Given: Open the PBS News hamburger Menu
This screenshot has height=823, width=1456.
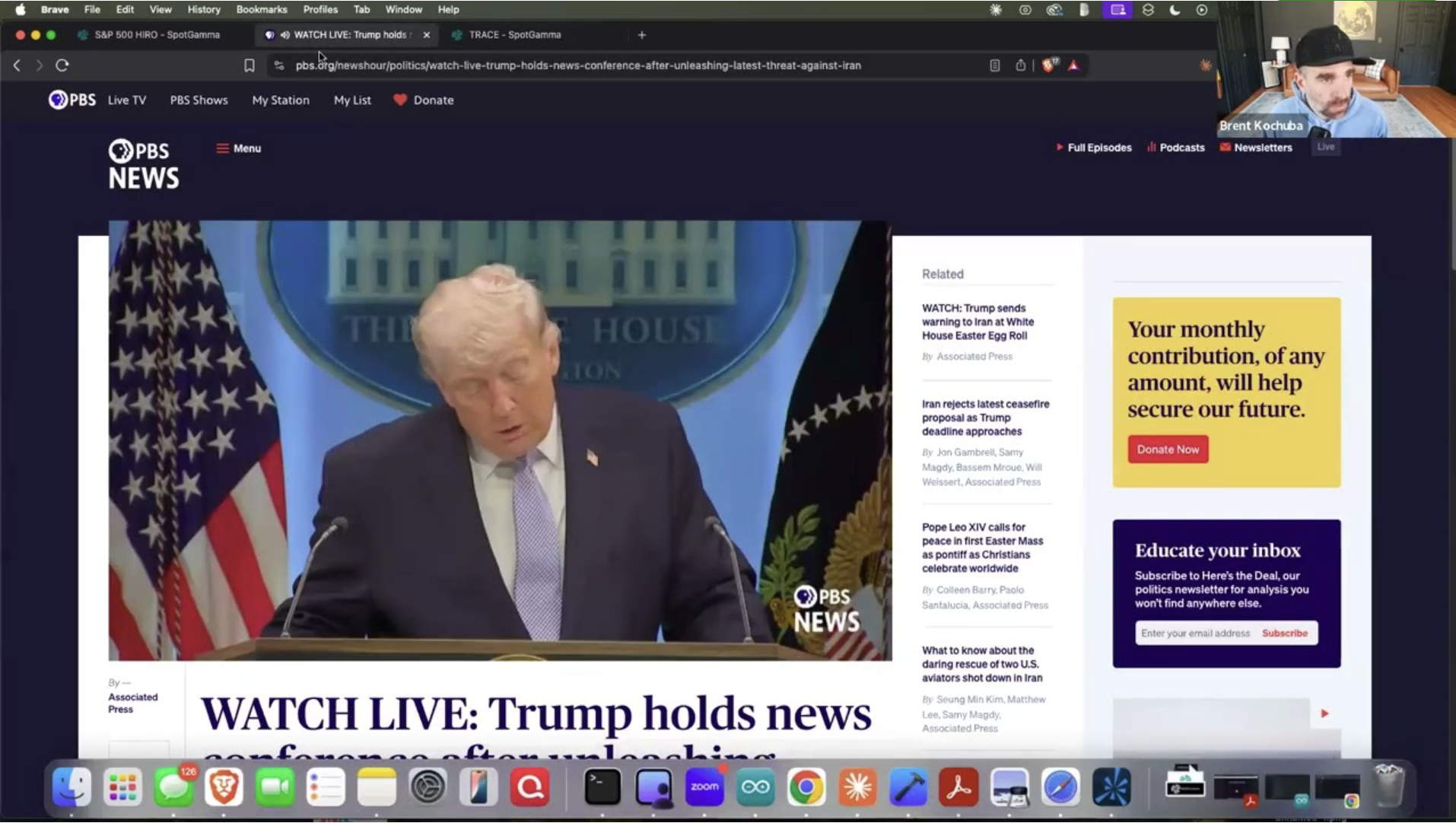Looking at the screenshot, I should pos(239,148).
